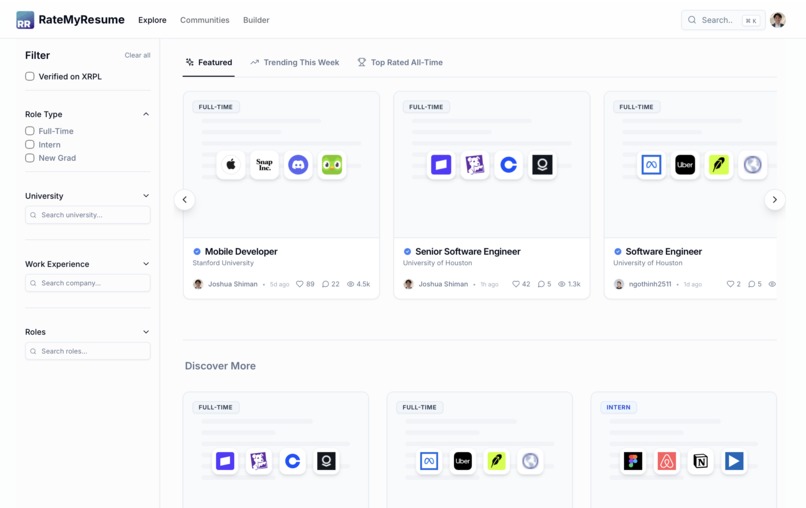This screenshot has height=508, width=806.
Task: Click the RateMyResume logo
Action: 70,20
